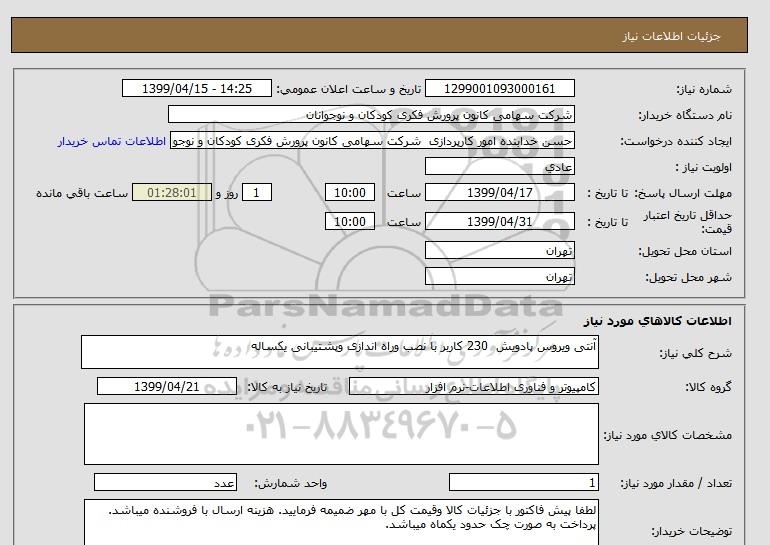Viewport: 770px width, 545px height.
Task: Click the label «ایجاد کننده درخواست:»
Action: (676, 141)
